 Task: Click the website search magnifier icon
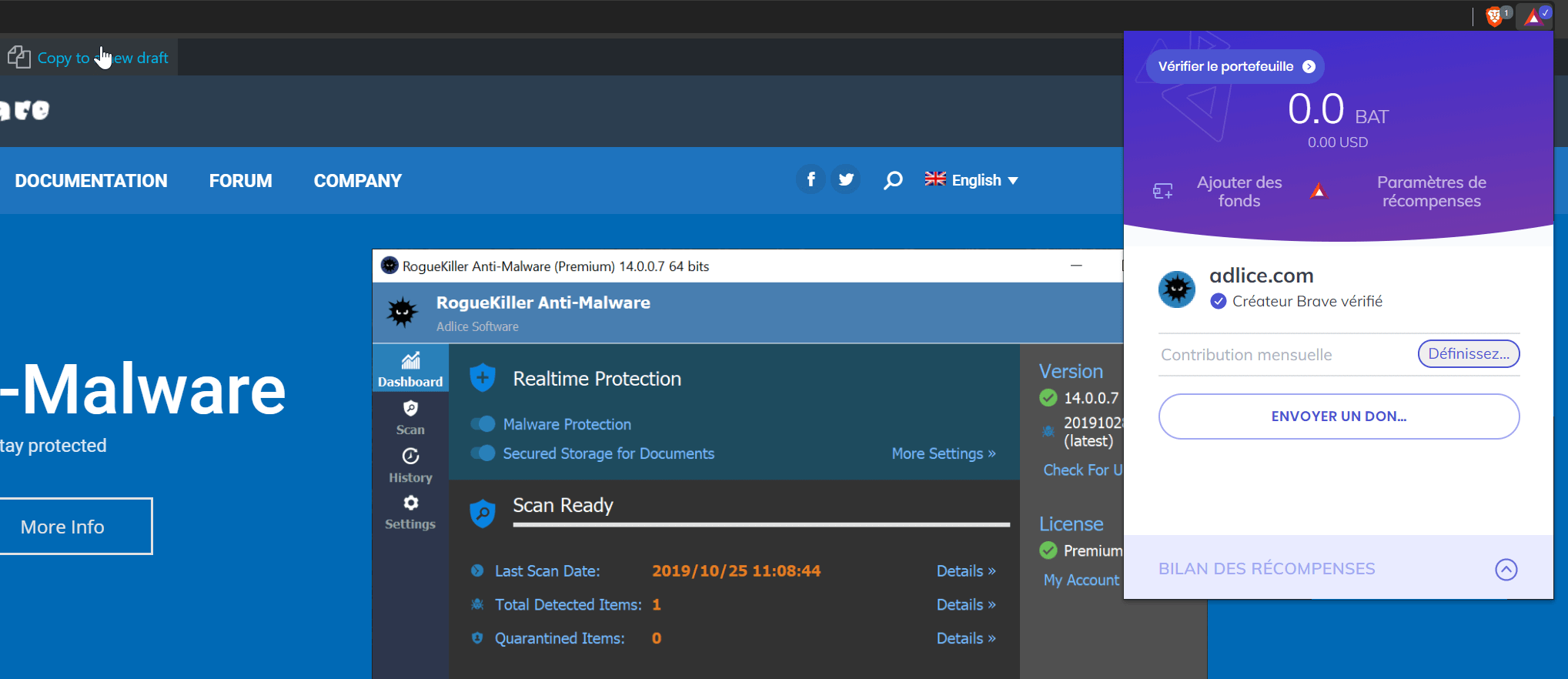[x=893, y=180]
